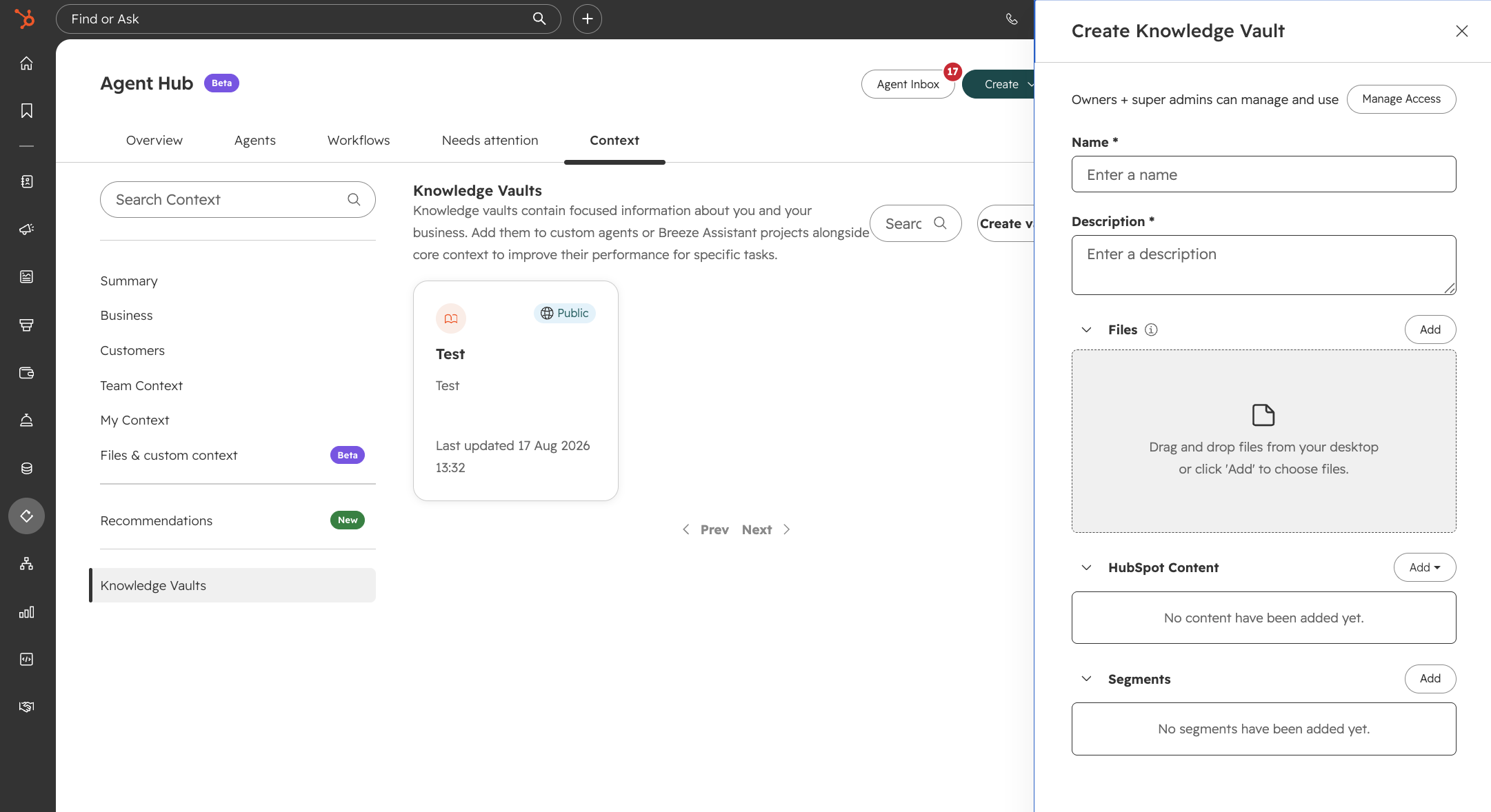Open the Bookmarks icon in sidebar
This screenshot has height=812, width=1491.
[x=26, y=111]
